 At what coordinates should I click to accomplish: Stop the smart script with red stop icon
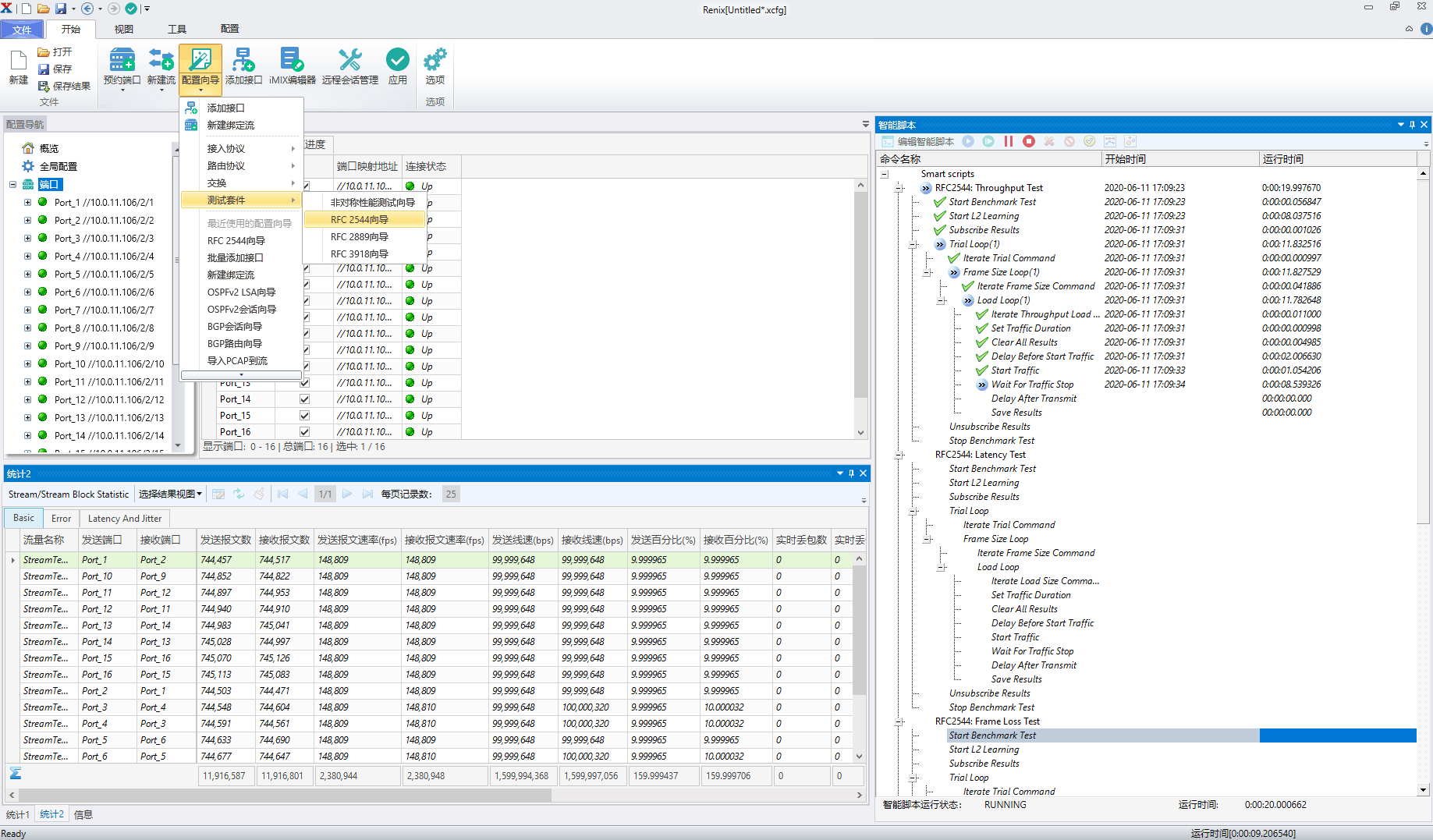point(1029,141)
